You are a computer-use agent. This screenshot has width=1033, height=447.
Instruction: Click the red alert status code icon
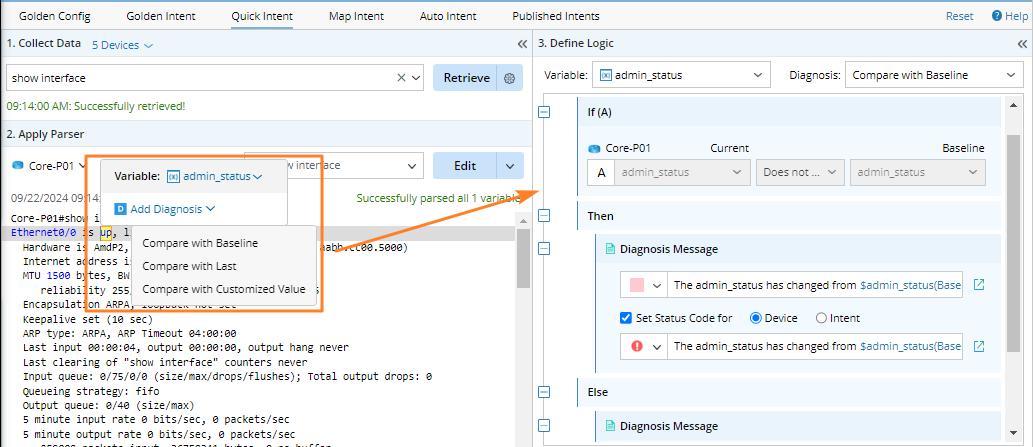click(636, 346)
